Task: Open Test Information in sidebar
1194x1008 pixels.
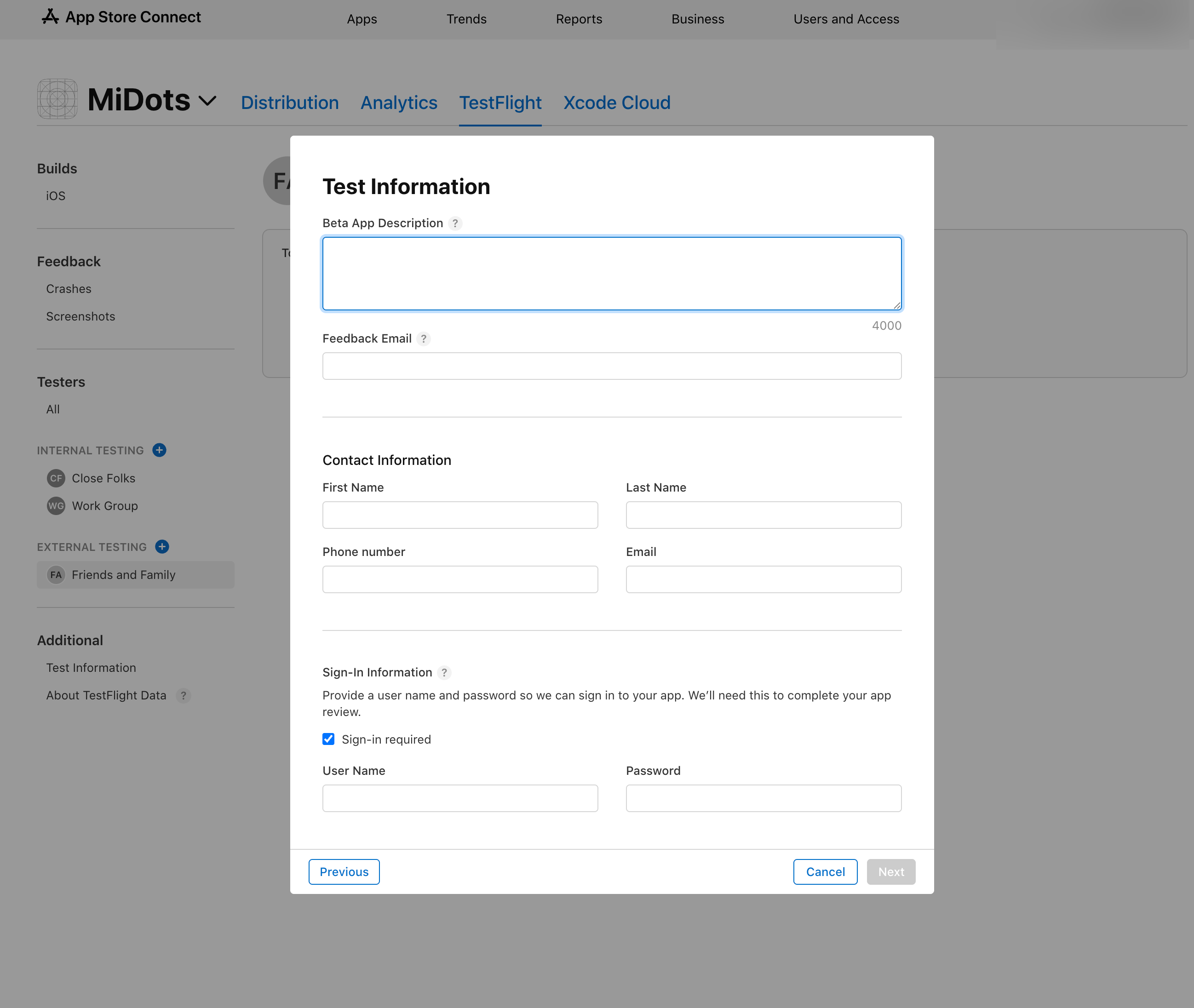Action: coord(91,668)
